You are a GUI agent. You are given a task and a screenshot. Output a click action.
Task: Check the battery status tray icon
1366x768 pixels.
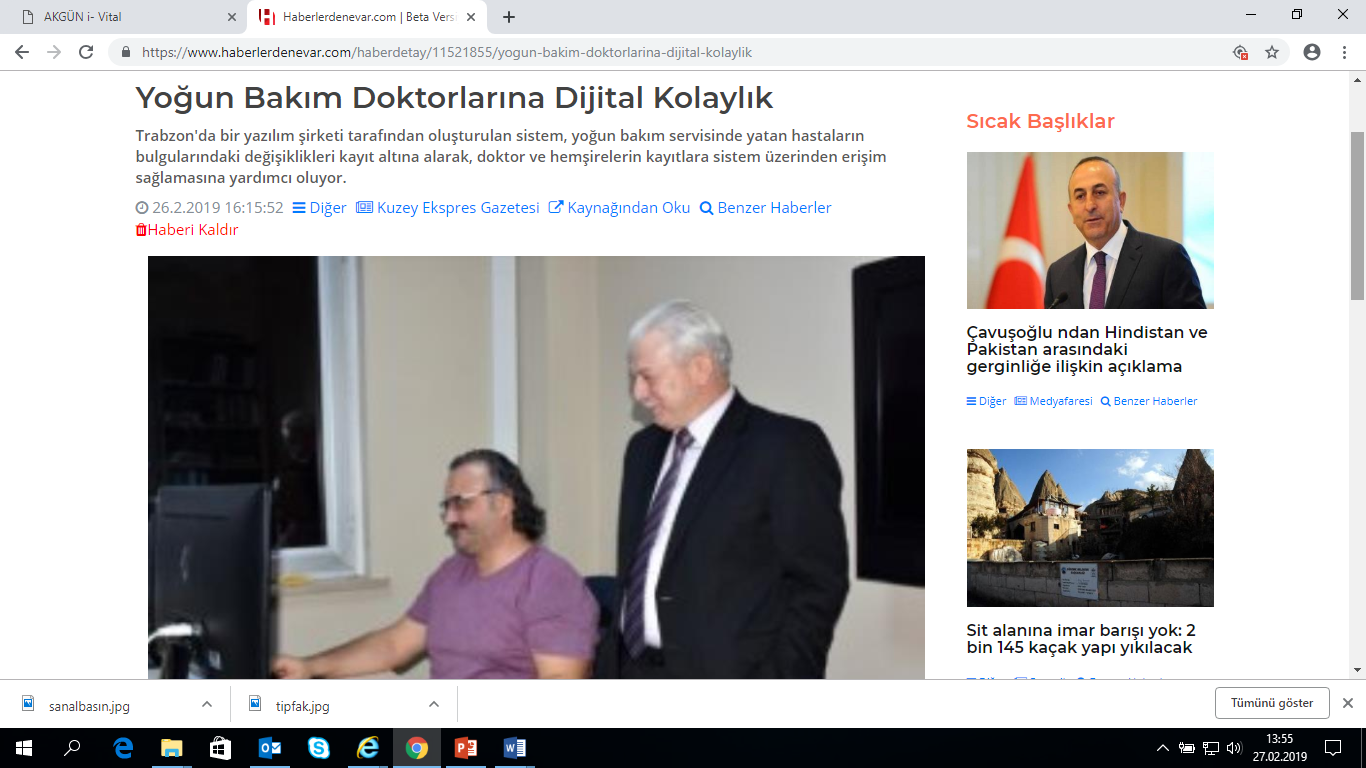coord(1187,748)
